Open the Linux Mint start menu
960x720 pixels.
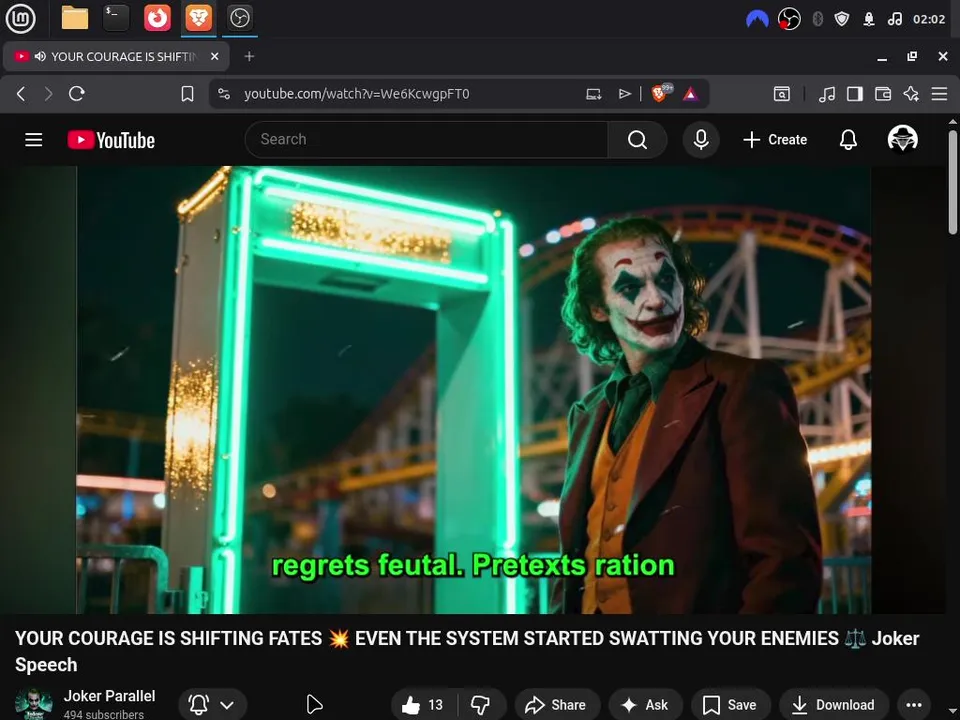coord(20,18)
